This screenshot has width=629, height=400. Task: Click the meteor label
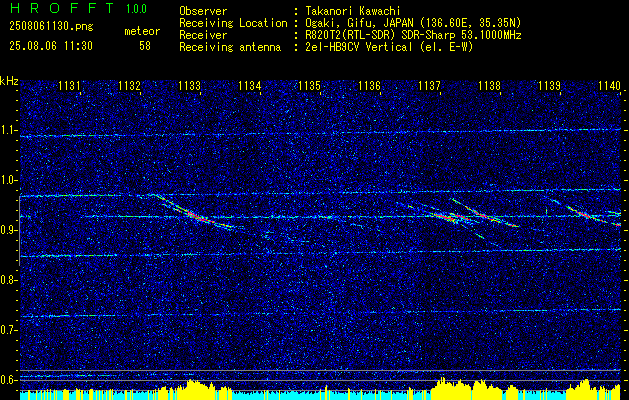(x=142, y=31)
